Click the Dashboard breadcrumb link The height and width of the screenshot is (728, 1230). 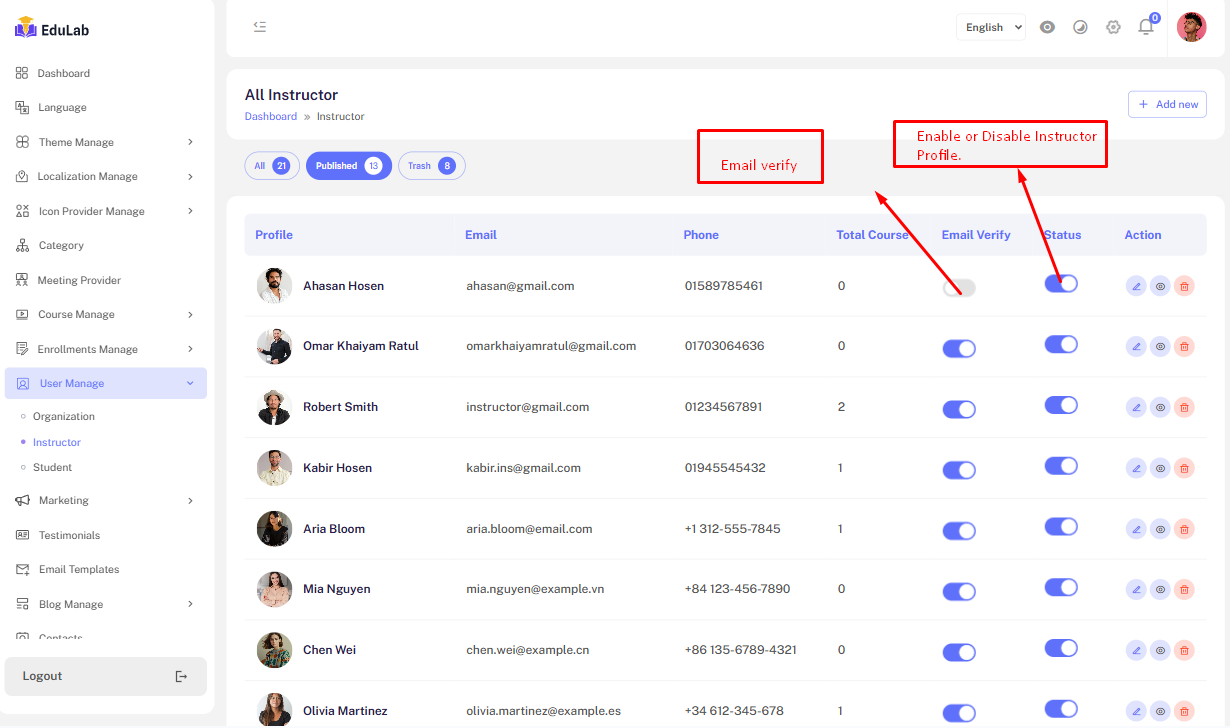coord(271,116)
